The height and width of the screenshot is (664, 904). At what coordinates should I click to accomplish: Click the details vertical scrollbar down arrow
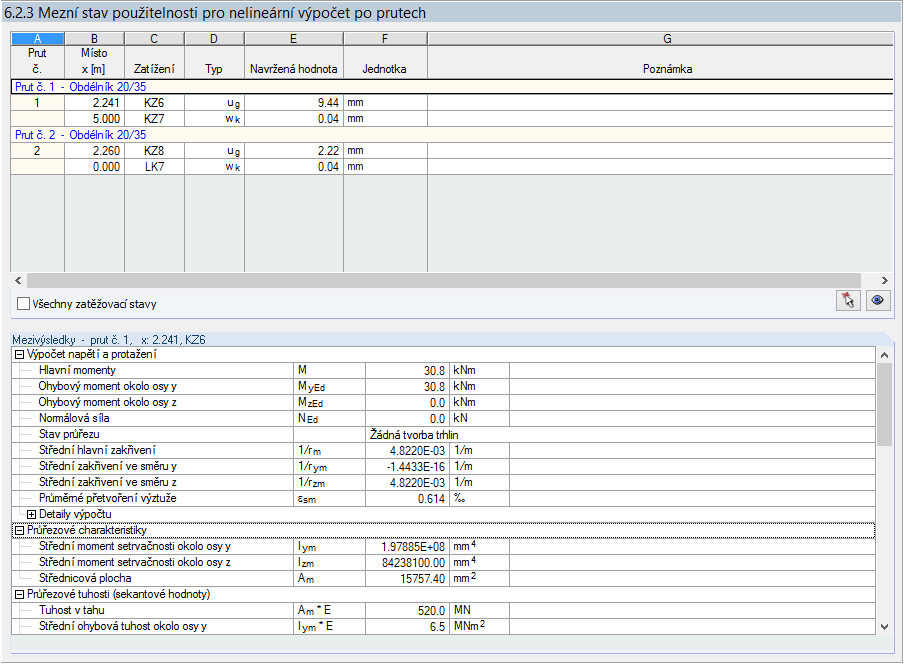click(x=884, y=627)
